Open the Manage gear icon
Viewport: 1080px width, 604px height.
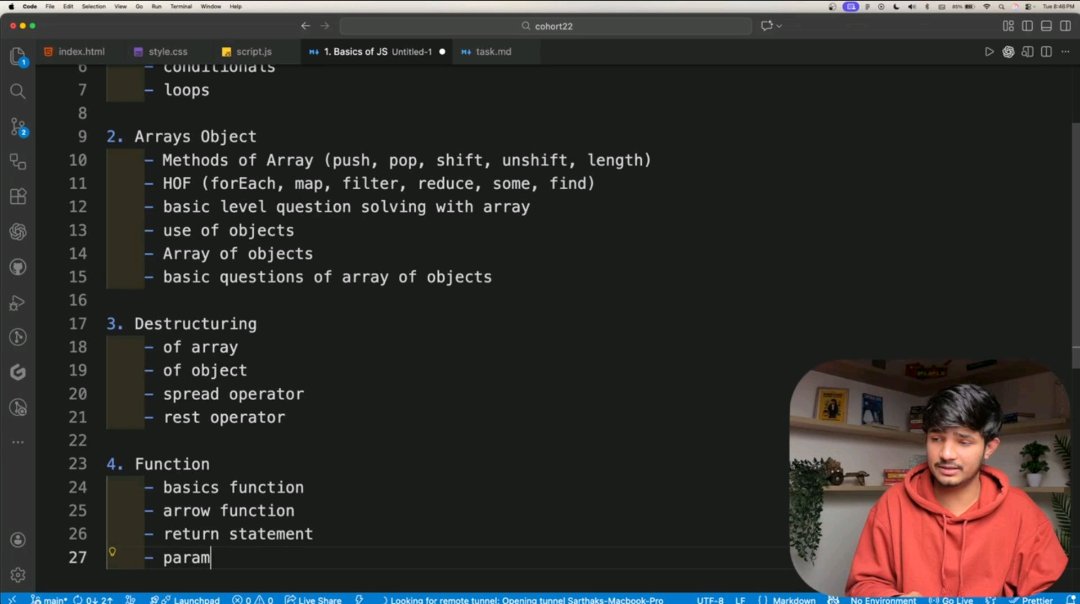18,574
